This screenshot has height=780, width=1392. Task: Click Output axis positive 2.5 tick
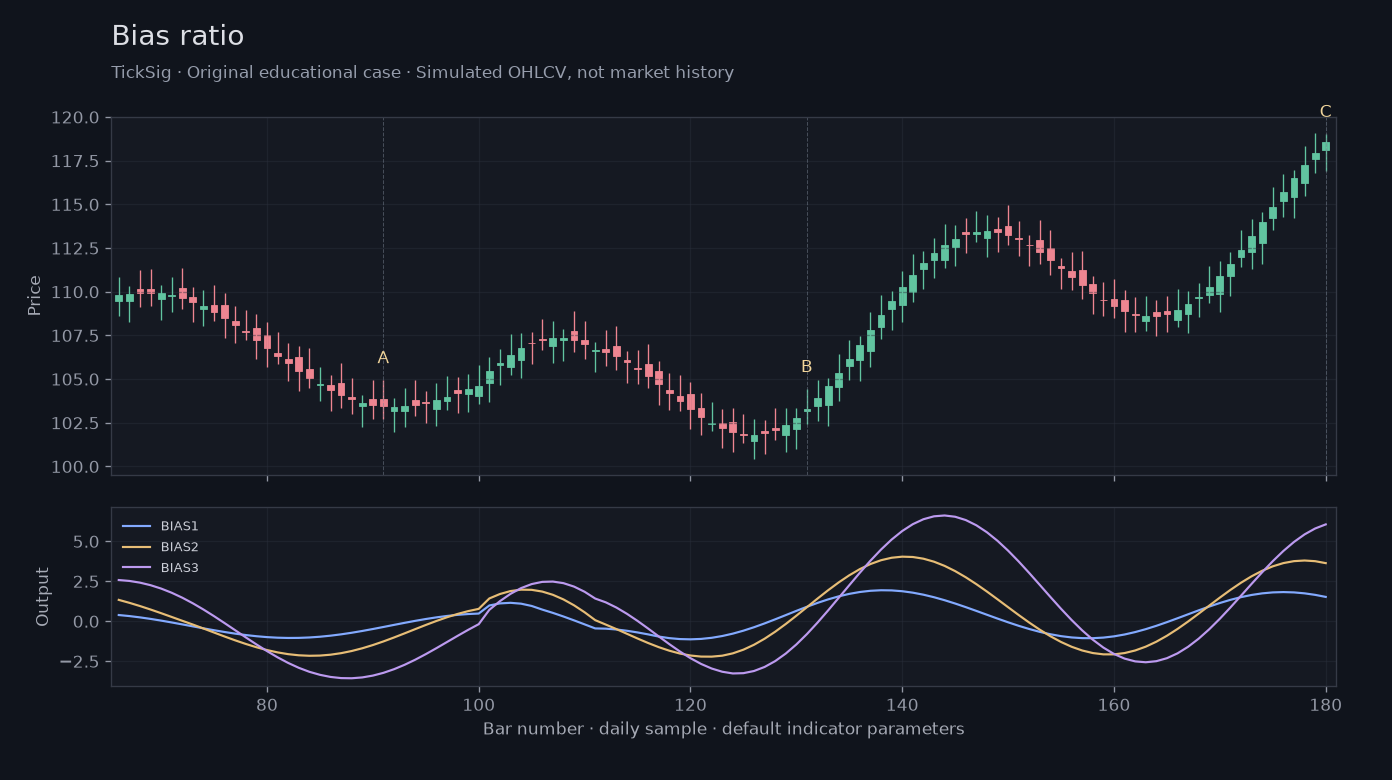[86, 582]
